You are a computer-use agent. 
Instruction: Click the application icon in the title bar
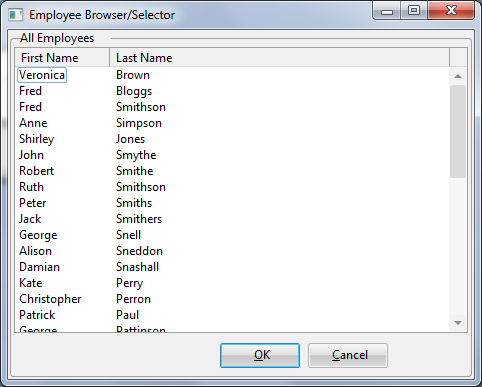[15, 15]
